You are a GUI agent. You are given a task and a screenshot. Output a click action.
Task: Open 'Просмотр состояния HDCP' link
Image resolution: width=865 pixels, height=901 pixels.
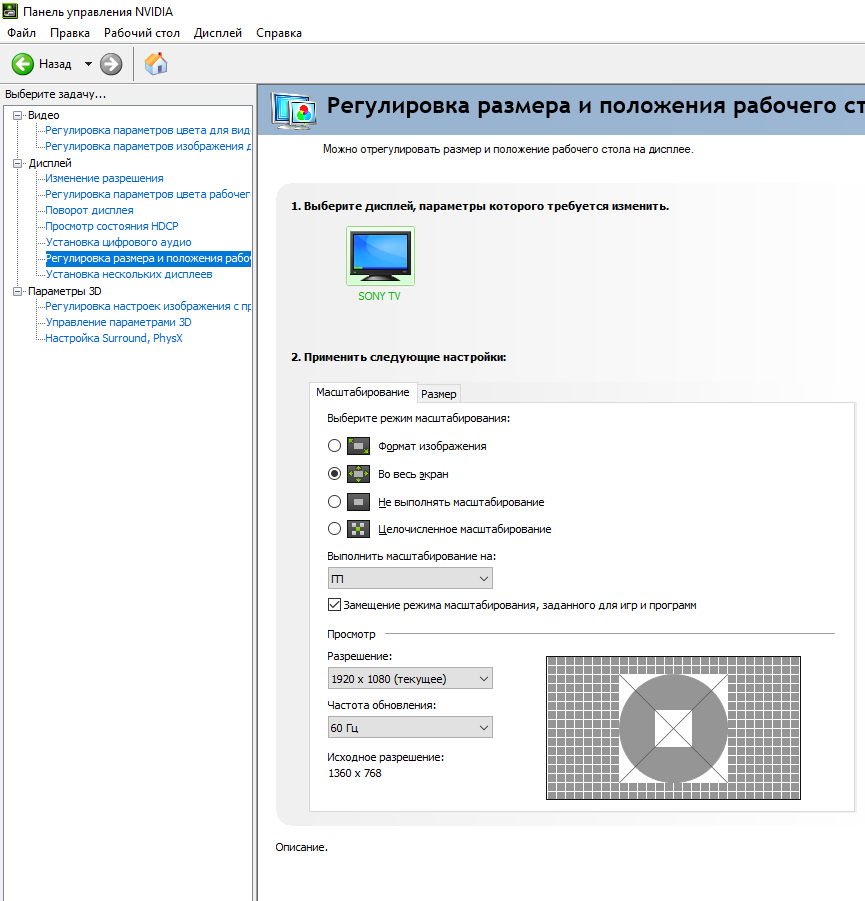click(x=112, y=226)
